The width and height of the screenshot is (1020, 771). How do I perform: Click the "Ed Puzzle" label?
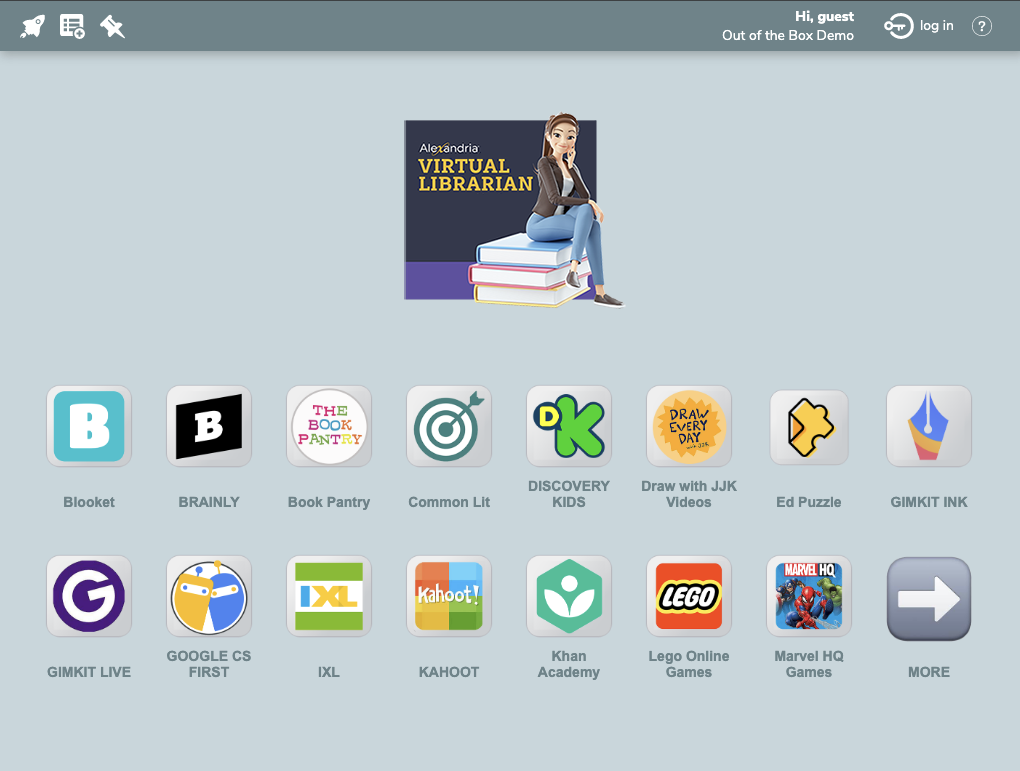point(809,502)
